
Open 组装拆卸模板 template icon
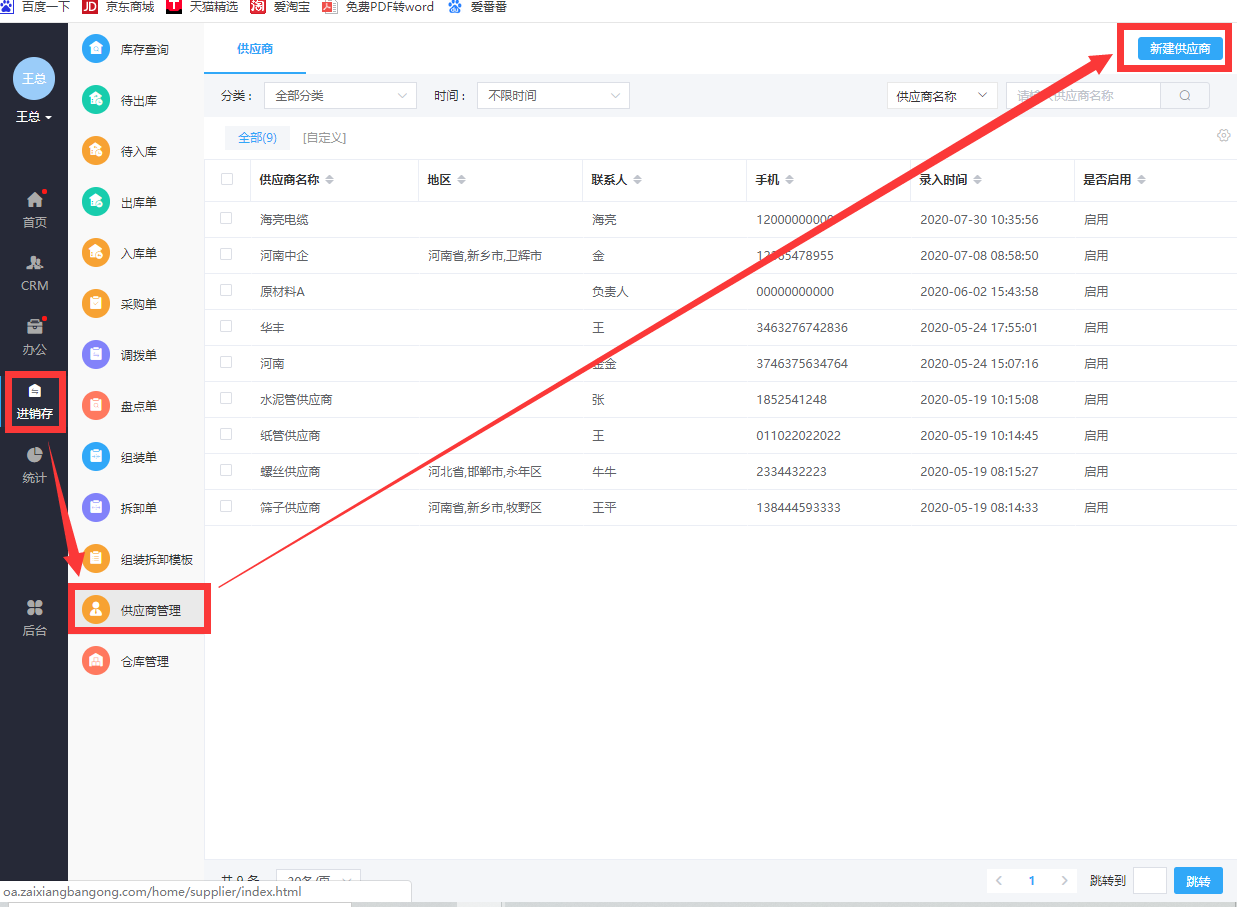[96, 559]
